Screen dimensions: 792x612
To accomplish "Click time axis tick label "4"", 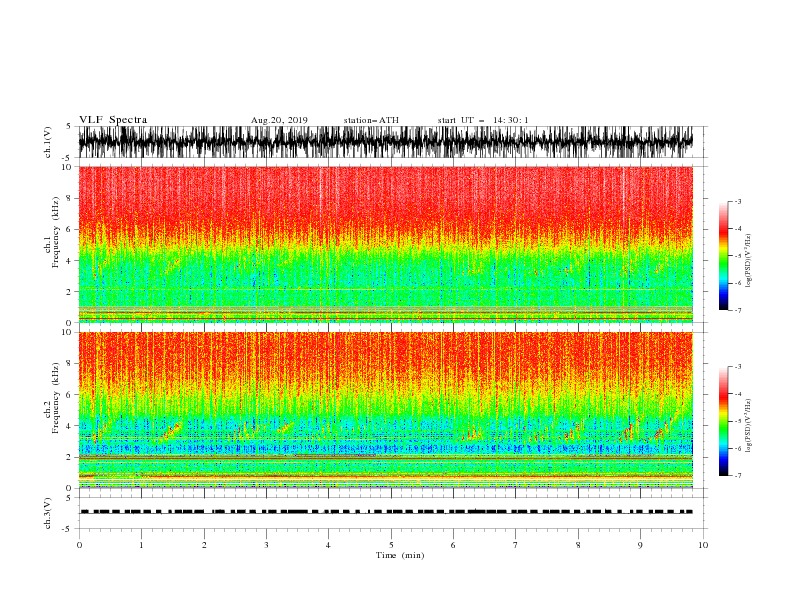I will click(x=328, y=545).
